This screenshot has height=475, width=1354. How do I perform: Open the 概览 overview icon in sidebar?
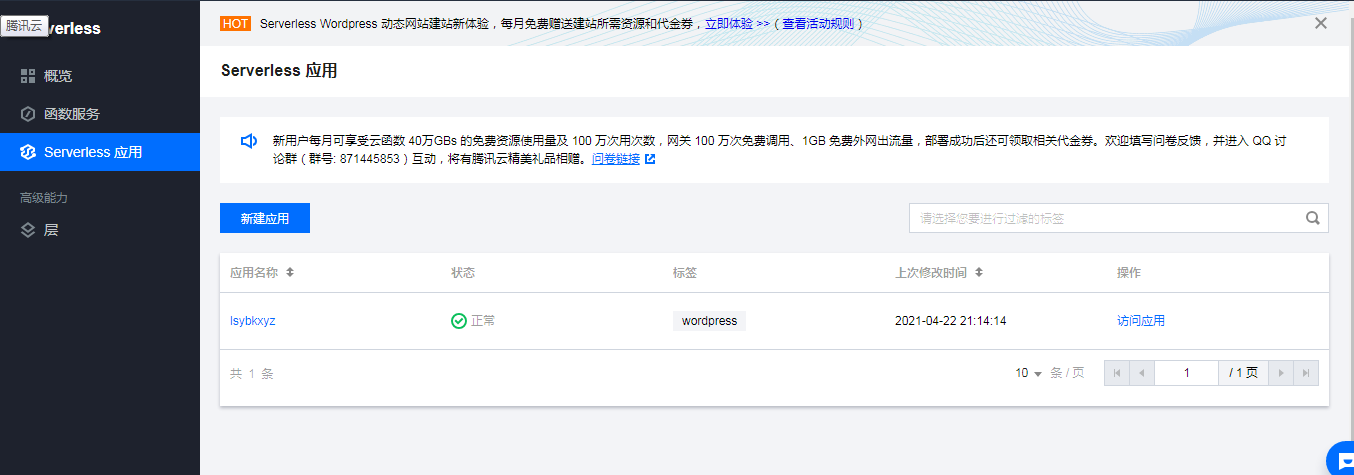(x=28, y=76)
